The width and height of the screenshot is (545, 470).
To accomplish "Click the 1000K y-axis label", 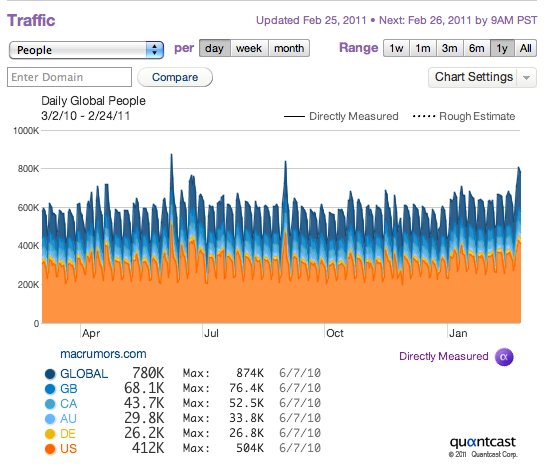I will 26,131.
